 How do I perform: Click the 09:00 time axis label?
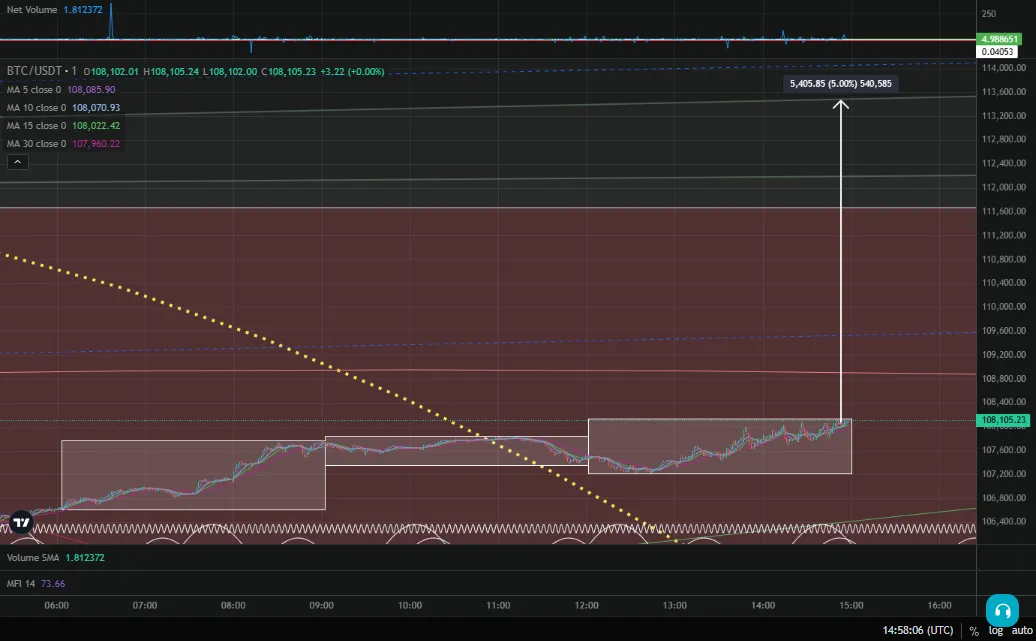point(322,605)
